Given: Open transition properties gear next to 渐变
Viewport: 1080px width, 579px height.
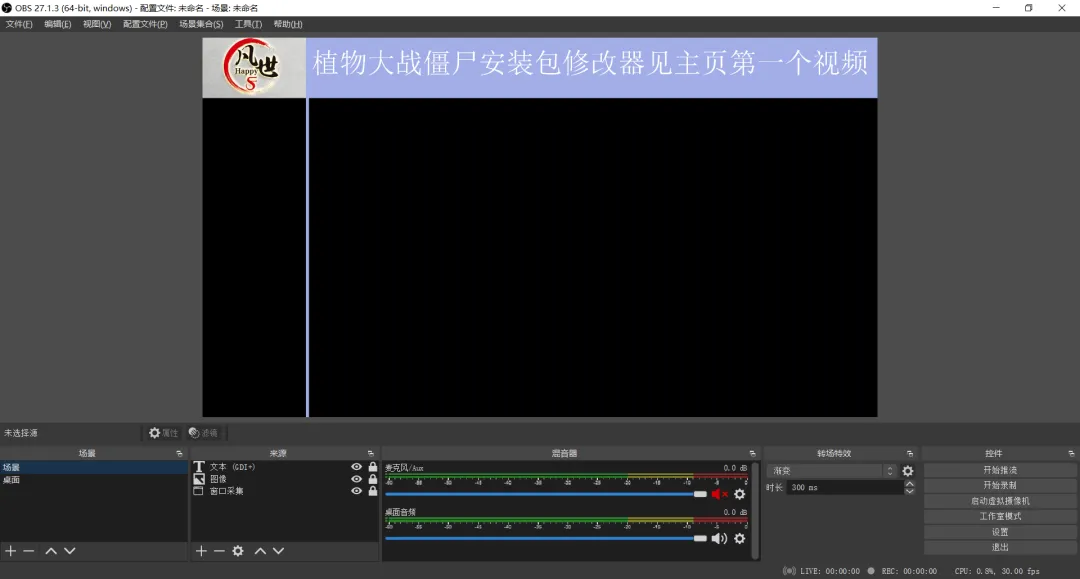Looking at the screenshot, I should tap(908, 471).
